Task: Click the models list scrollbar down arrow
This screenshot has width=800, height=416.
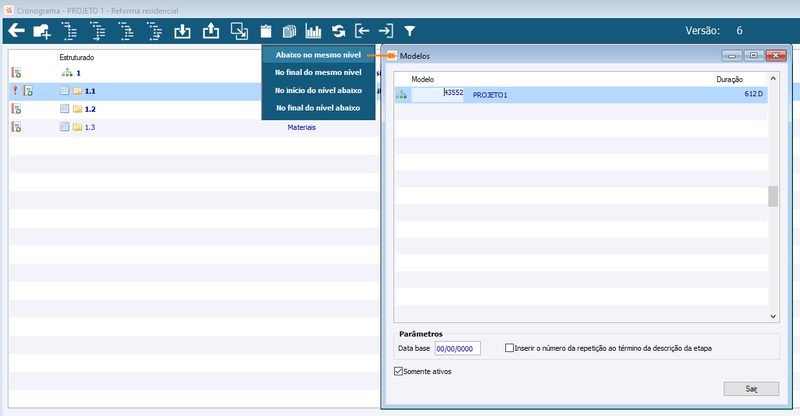Action: coord(773,316)
